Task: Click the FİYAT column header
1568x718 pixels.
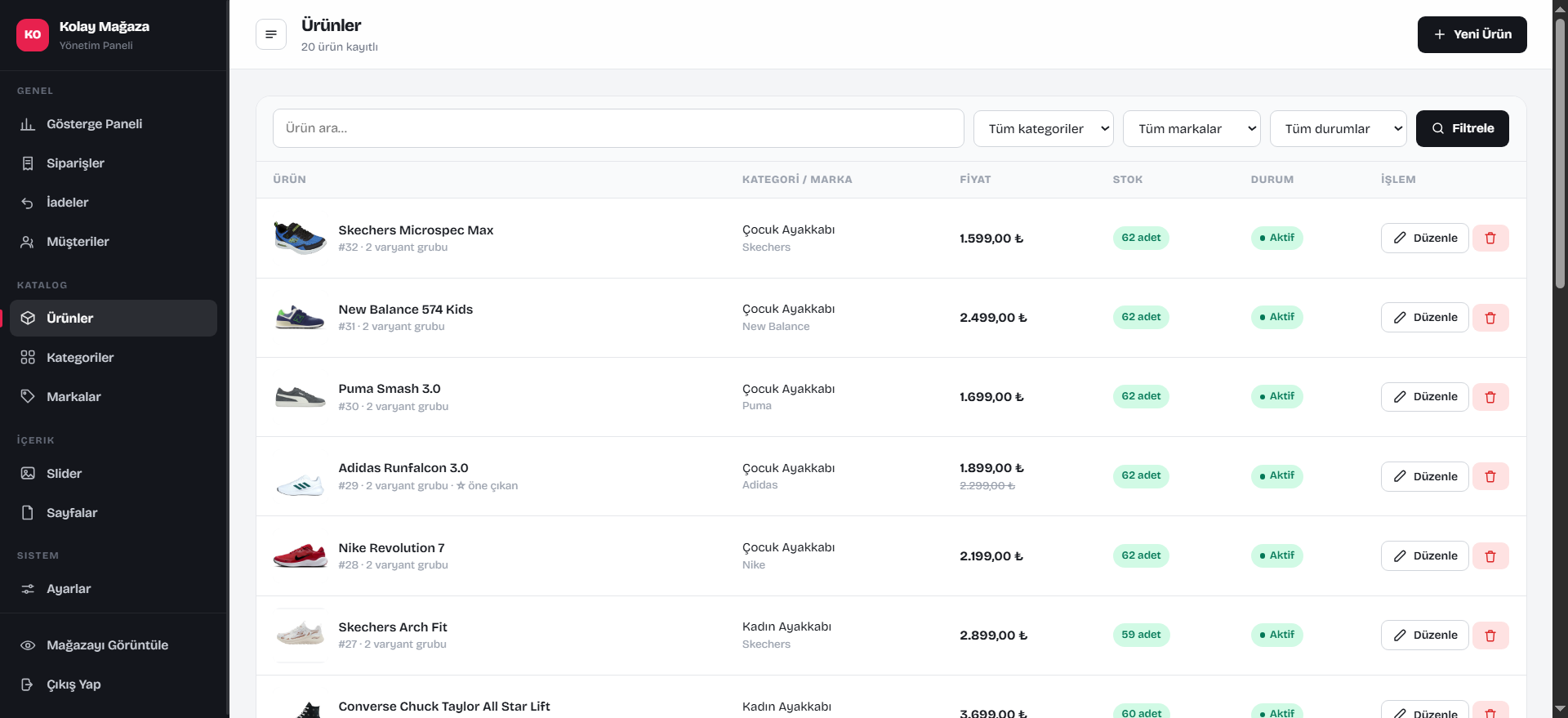Action: pyautogui.click(x=975, y=180)
